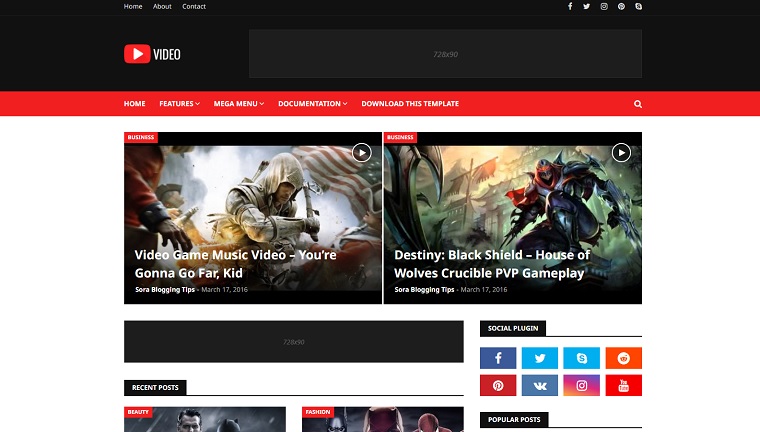
Task: Open the post title Video Game Music Video
Action: tap(236, 264)
